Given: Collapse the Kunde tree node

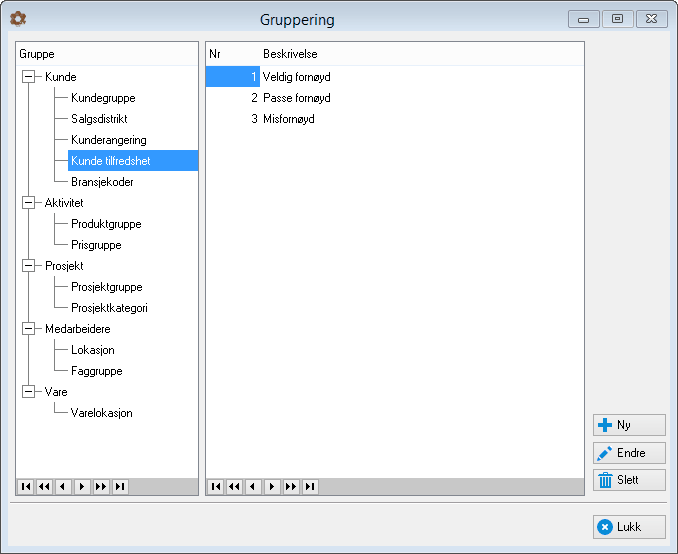Looking at the screenshot, I should click(x=29, y=77).
